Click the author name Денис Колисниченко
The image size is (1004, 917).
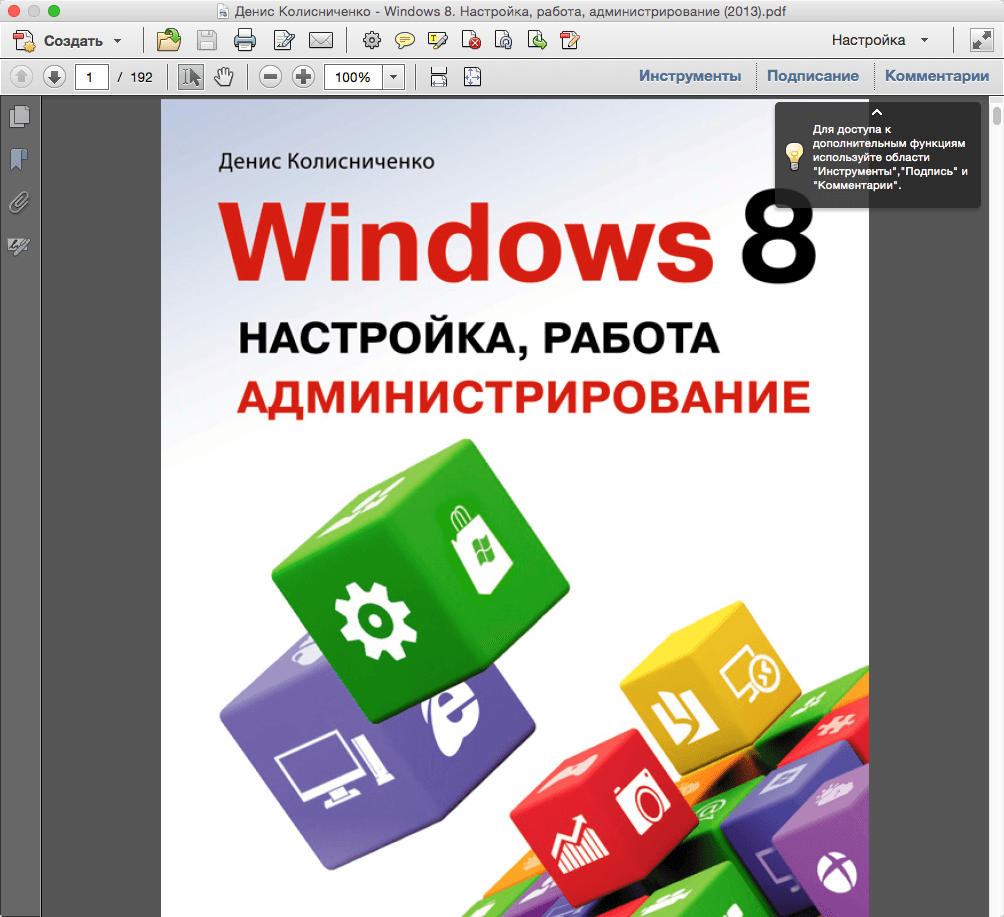(x=327, y=161)
